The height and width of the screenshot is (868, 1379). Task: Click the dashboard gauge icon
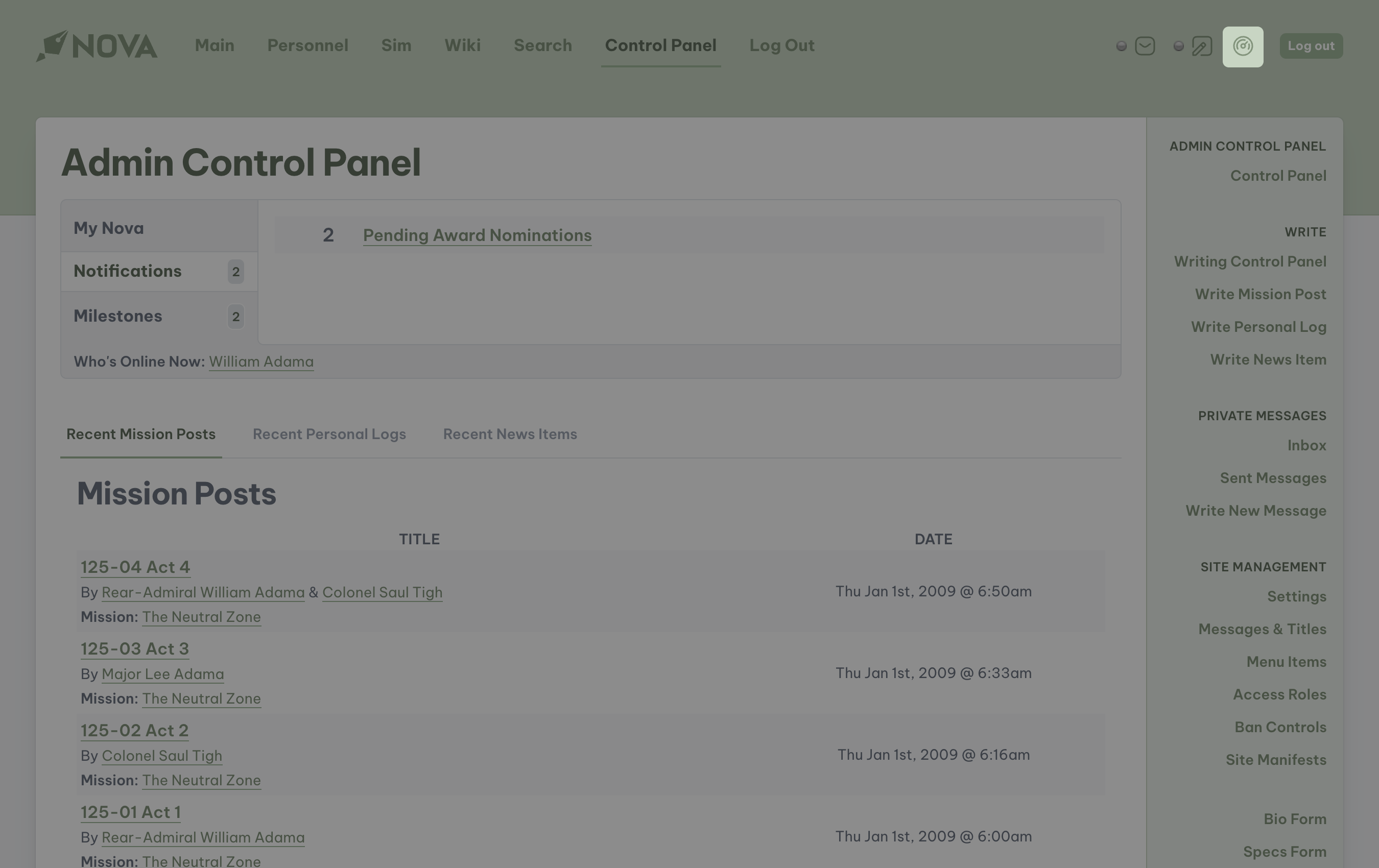[x=1243, y=46]
